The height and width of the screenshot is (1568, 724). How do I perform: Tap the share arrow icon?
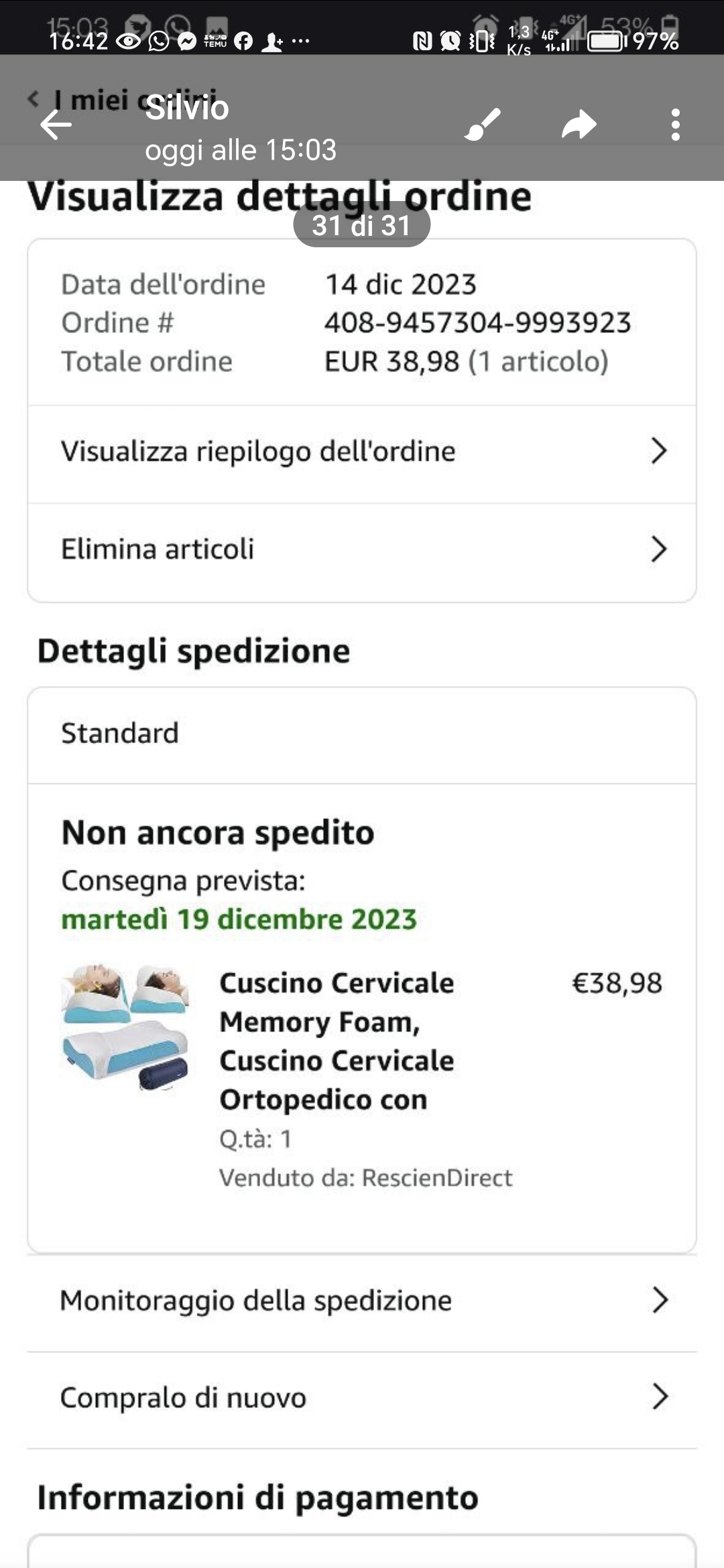pos(579,125)
